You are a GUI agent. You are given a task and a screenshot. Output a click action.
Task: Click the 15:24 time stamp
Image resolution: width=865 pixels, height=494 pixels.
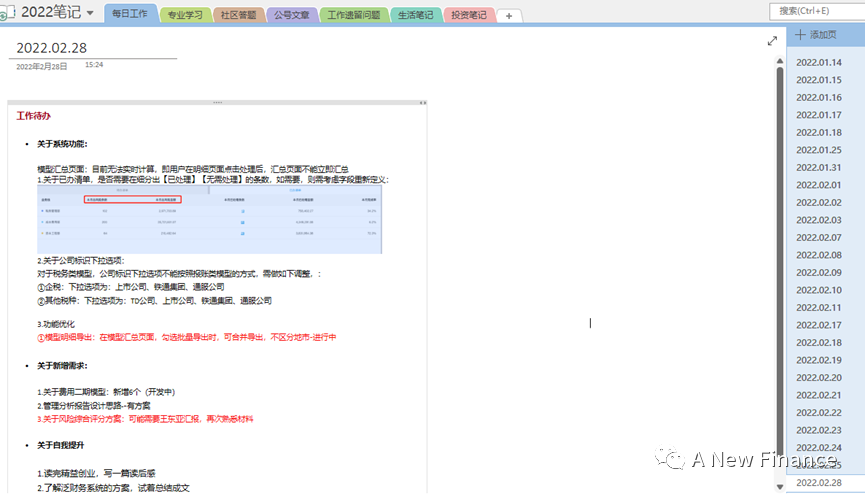pyautogui.click(x=94, y=65)
